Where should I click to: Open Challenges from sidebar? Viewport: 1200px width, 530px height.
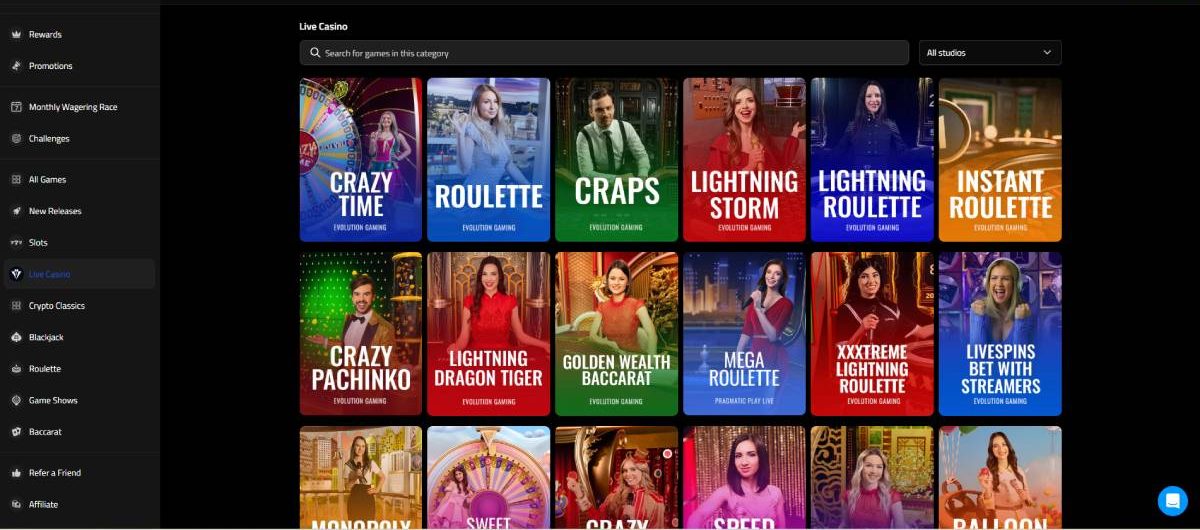[49, 139]
